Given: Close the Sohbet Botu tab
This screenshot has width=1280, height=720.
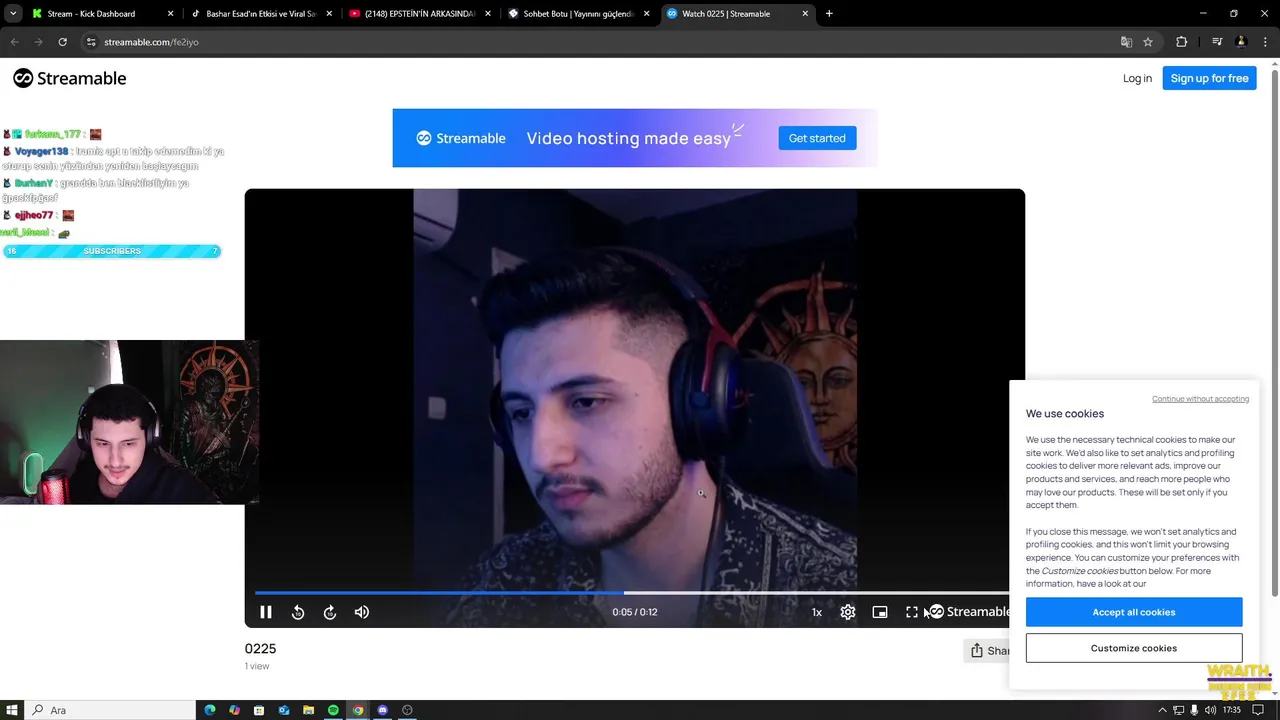Looking at the screenshot, I should pyautogui.click(x=646, y=14).
